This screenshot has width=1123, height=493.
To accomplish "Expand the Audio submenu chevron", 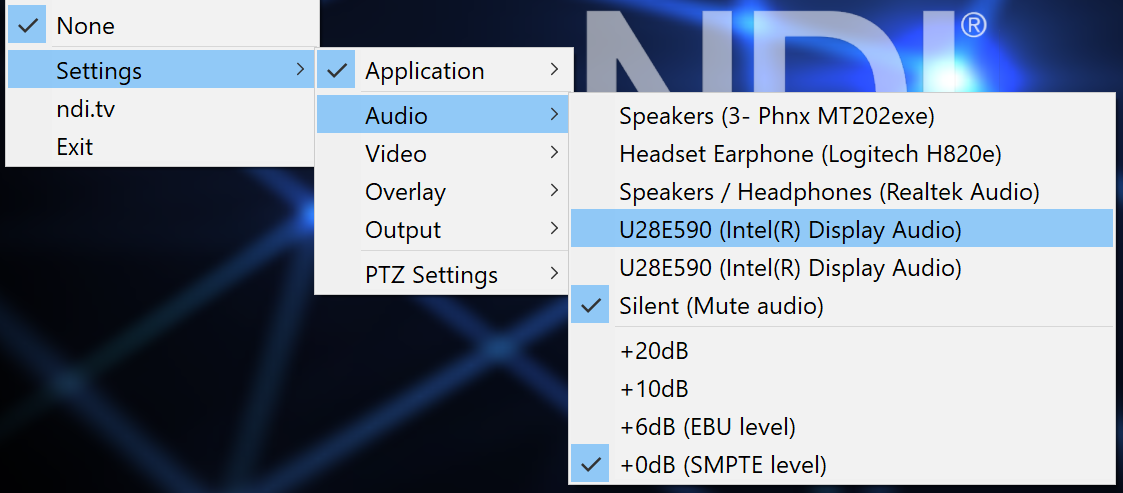I will click(554, 115).
